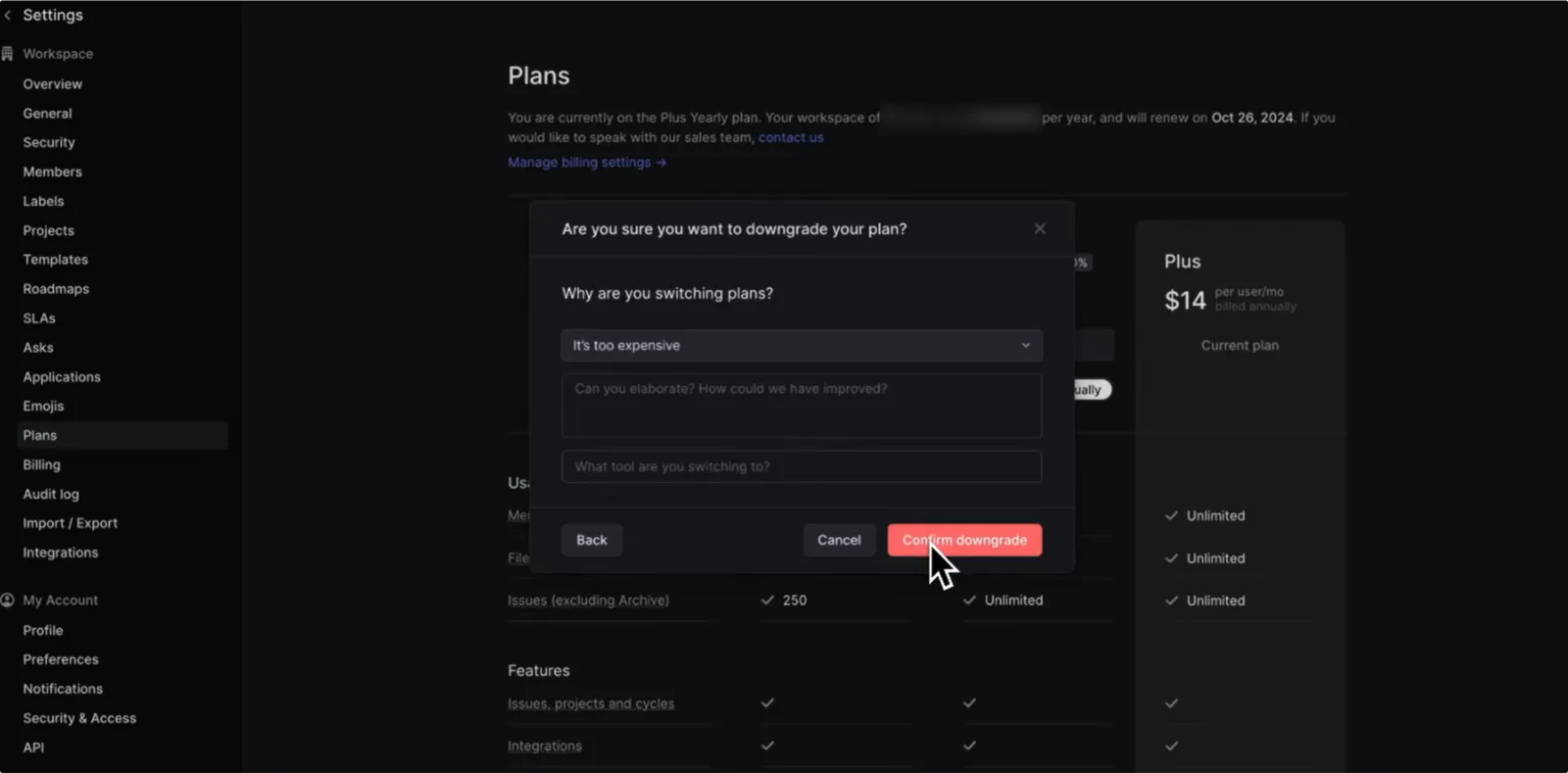This screenshot has width=1568, height=773.
Task: Open Billing in the settings sidebar
Action: [42, 464]
